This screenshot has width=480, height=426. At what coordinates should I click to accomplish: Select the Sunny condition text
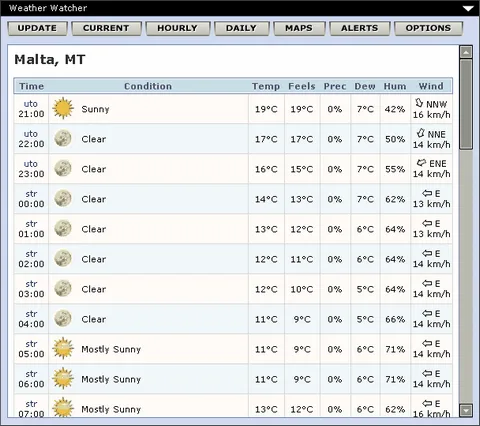point(95,109)
